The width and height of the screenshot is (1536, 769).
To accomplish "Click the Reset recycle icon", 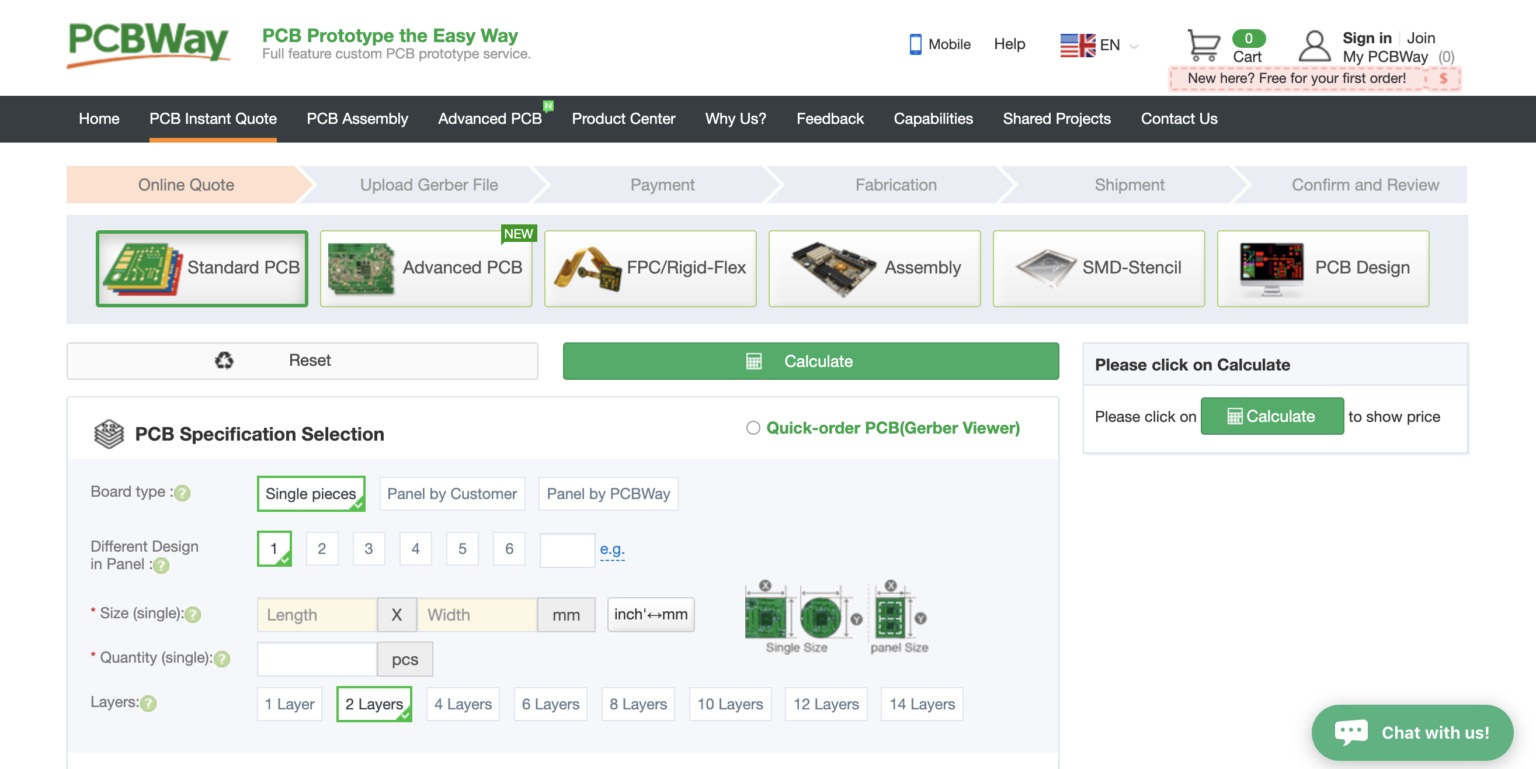I will point(223,360).
